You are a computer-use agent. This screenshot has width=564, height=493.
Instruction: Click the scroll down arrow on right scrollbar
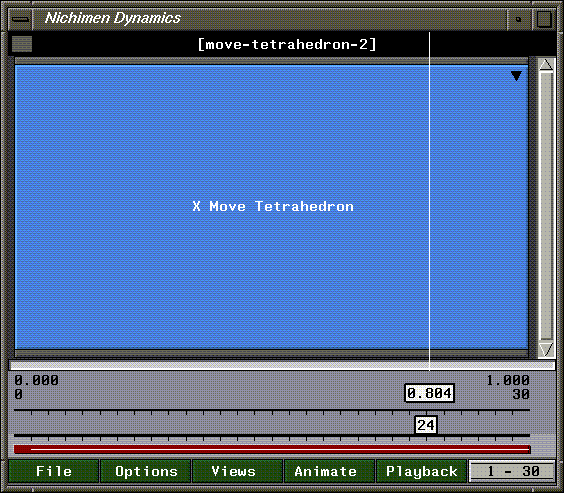tap(546, 349)
